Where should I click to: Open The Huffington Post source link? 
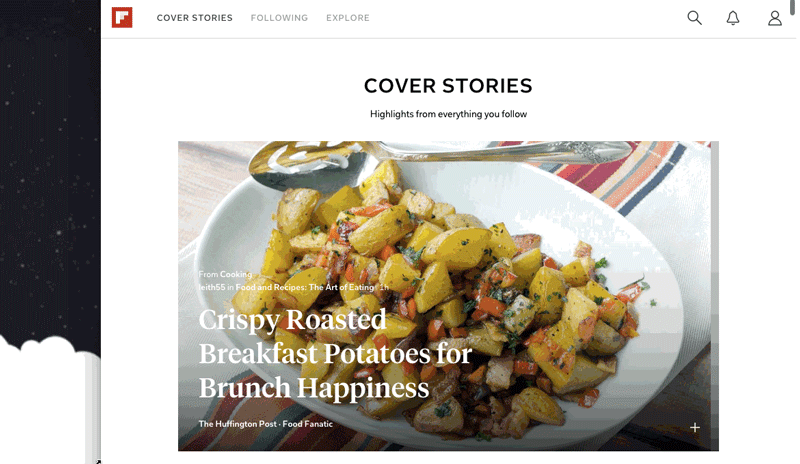tap(237, 424)
